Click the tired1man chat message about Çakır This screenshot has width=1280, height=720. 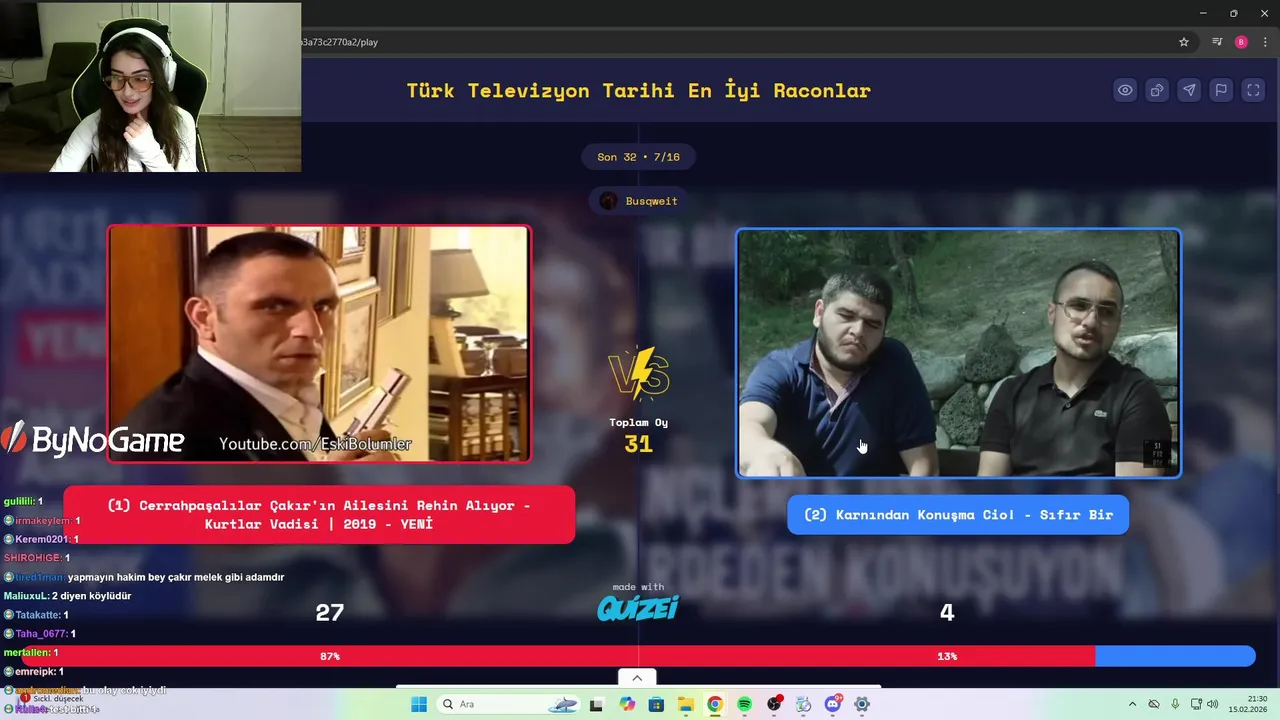coord(144,577)
